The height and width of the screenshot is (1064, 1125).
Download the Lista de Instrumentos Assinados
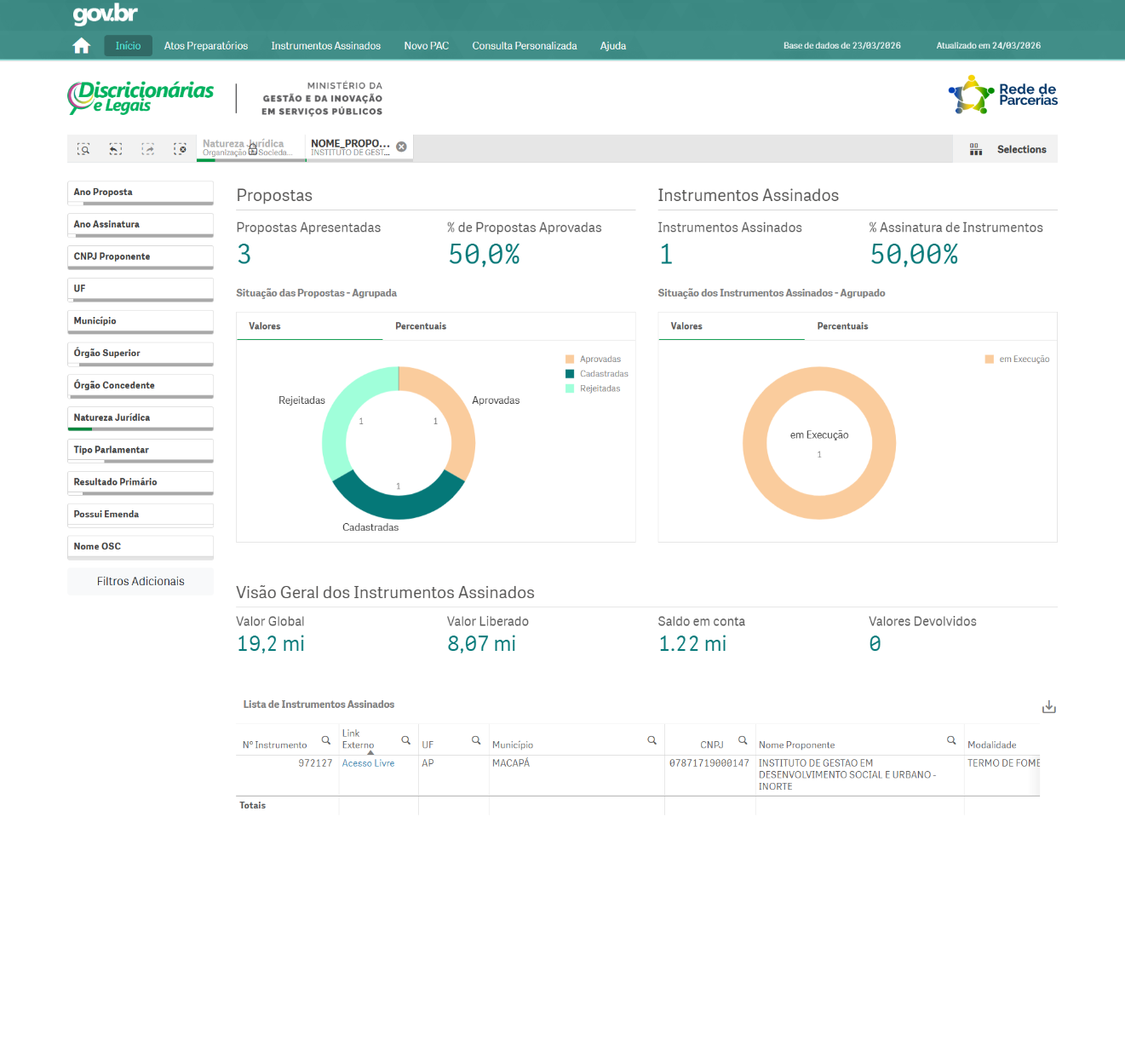[1048, 707]
